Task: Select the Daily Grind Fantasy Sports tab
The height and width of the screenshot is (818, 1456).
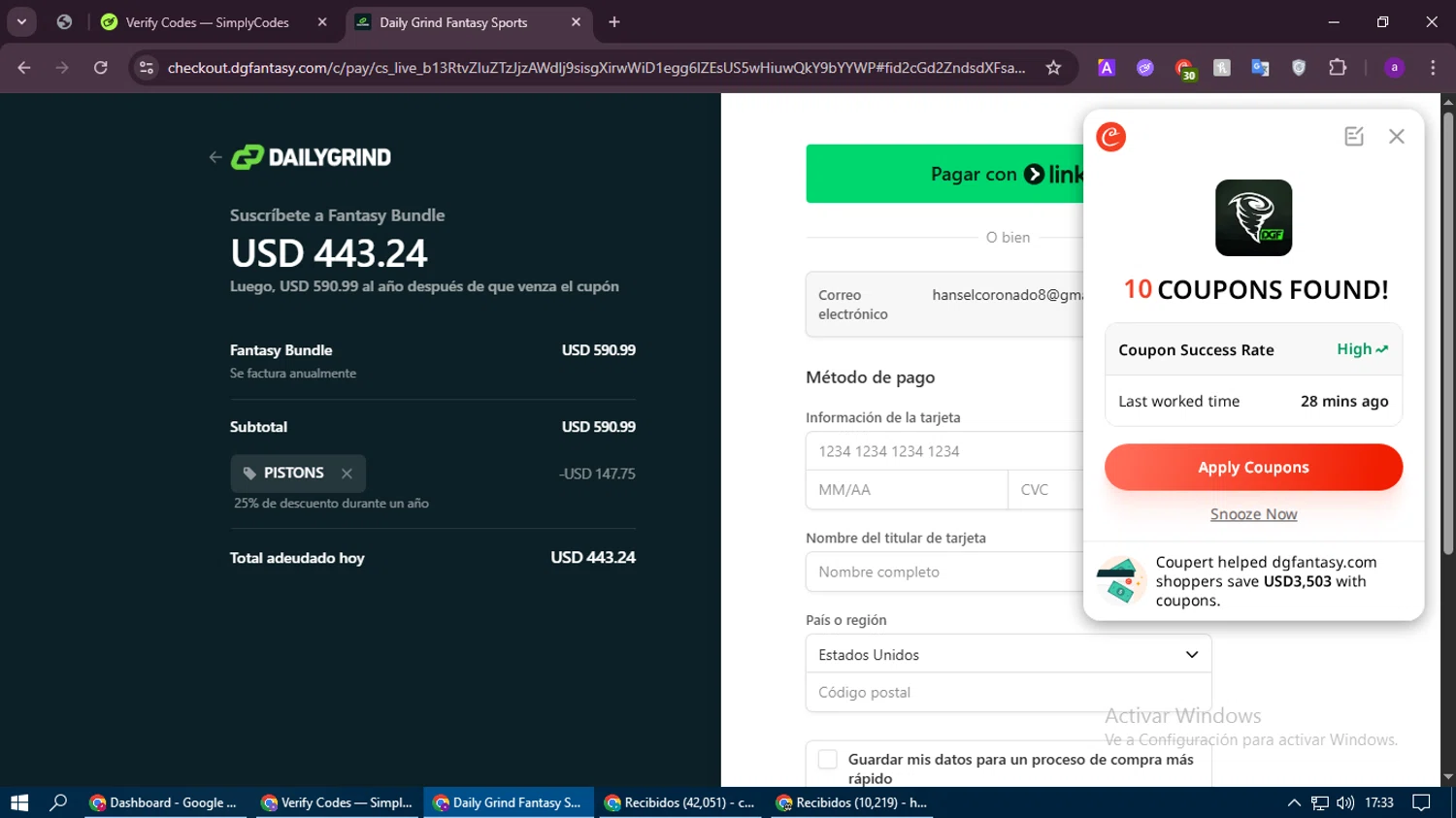Action: (468, 22)
